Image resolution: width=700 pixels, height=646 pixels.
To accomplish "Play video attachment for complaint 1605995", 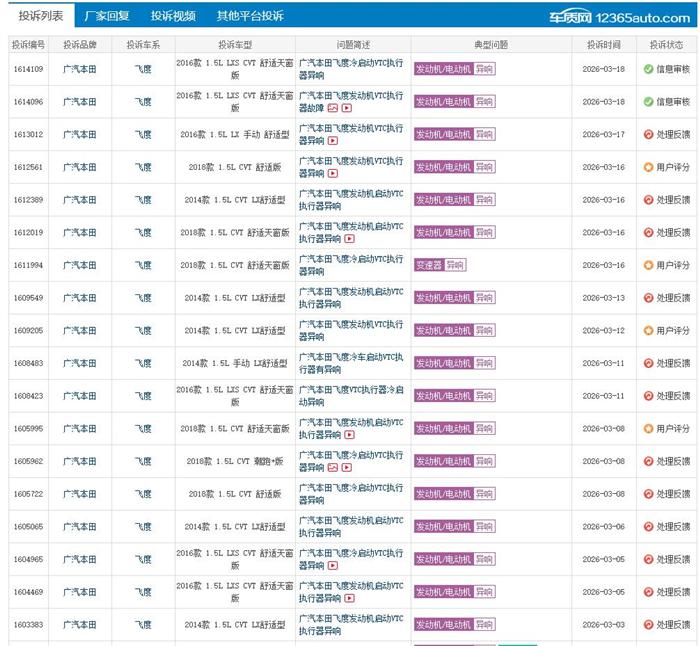I will click(x=349, y=435).
